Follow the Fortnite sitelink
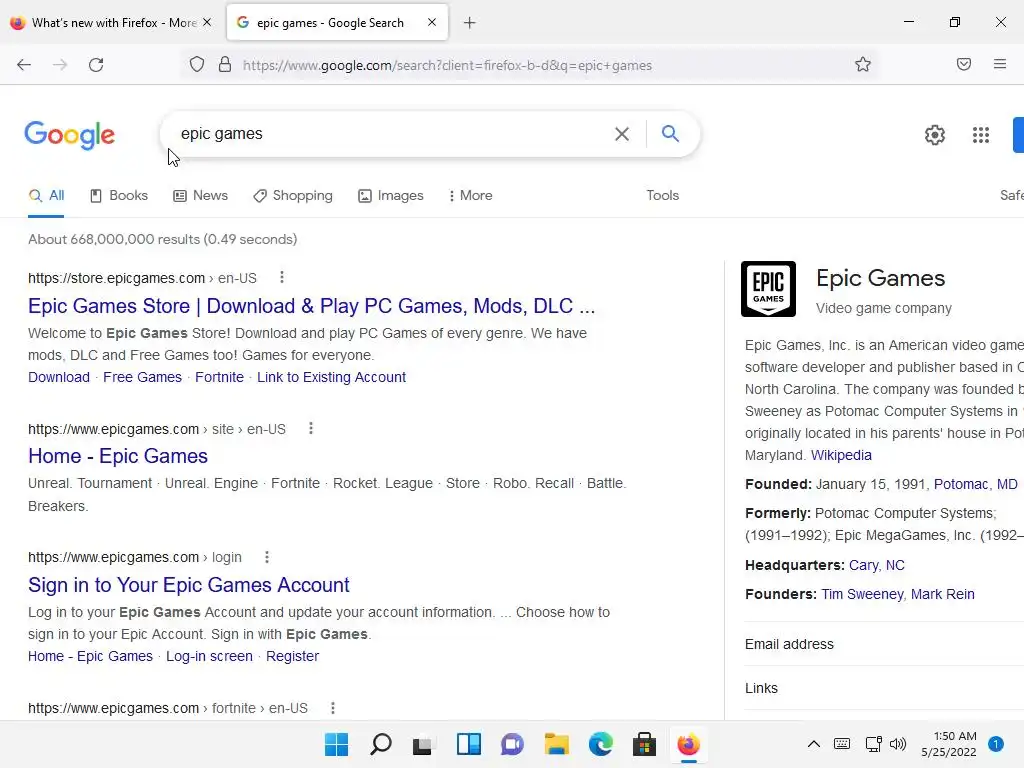Viewport: 1024px width, 768px height. click(219, 377)
